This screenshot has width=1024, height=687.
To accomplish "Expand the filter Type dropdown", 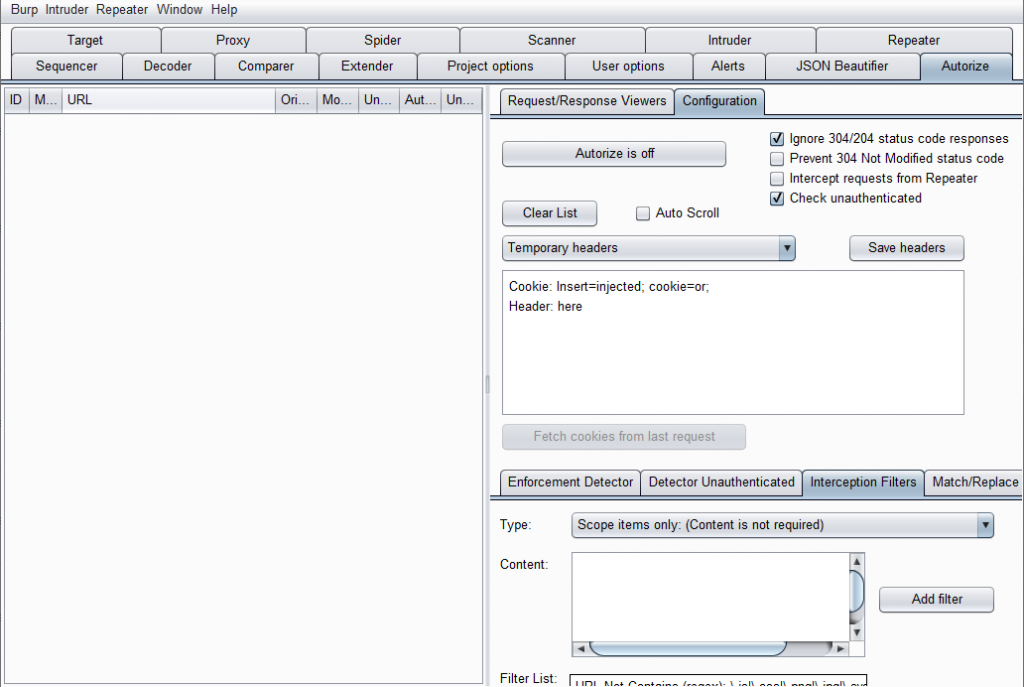I will click(x=782, y=525).
